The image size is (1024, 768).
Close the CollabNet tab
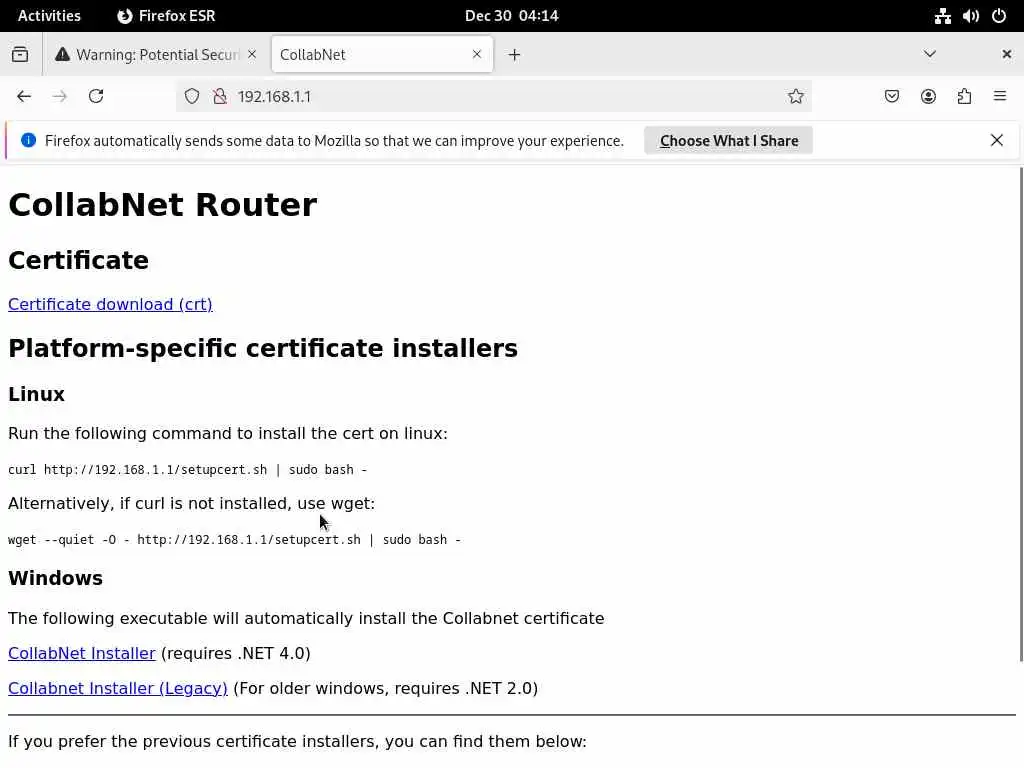477,54
